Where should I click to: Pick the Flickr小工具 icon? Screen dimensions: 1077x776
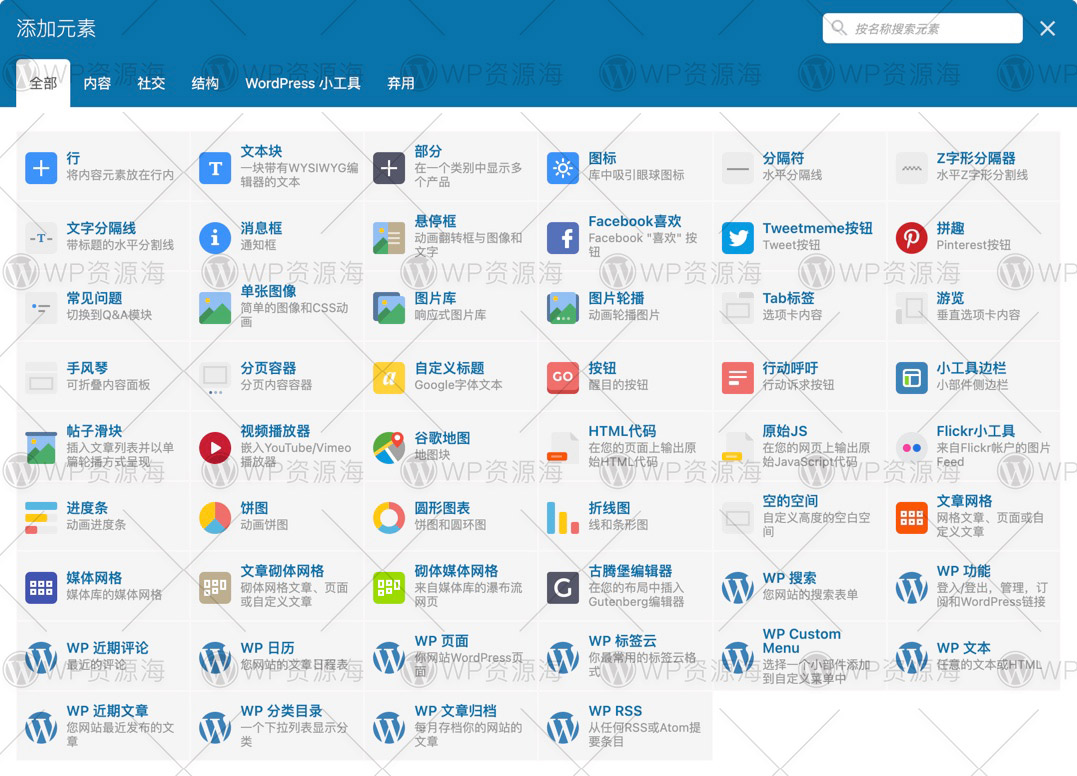pyautogui.click(x=911, y=447)
